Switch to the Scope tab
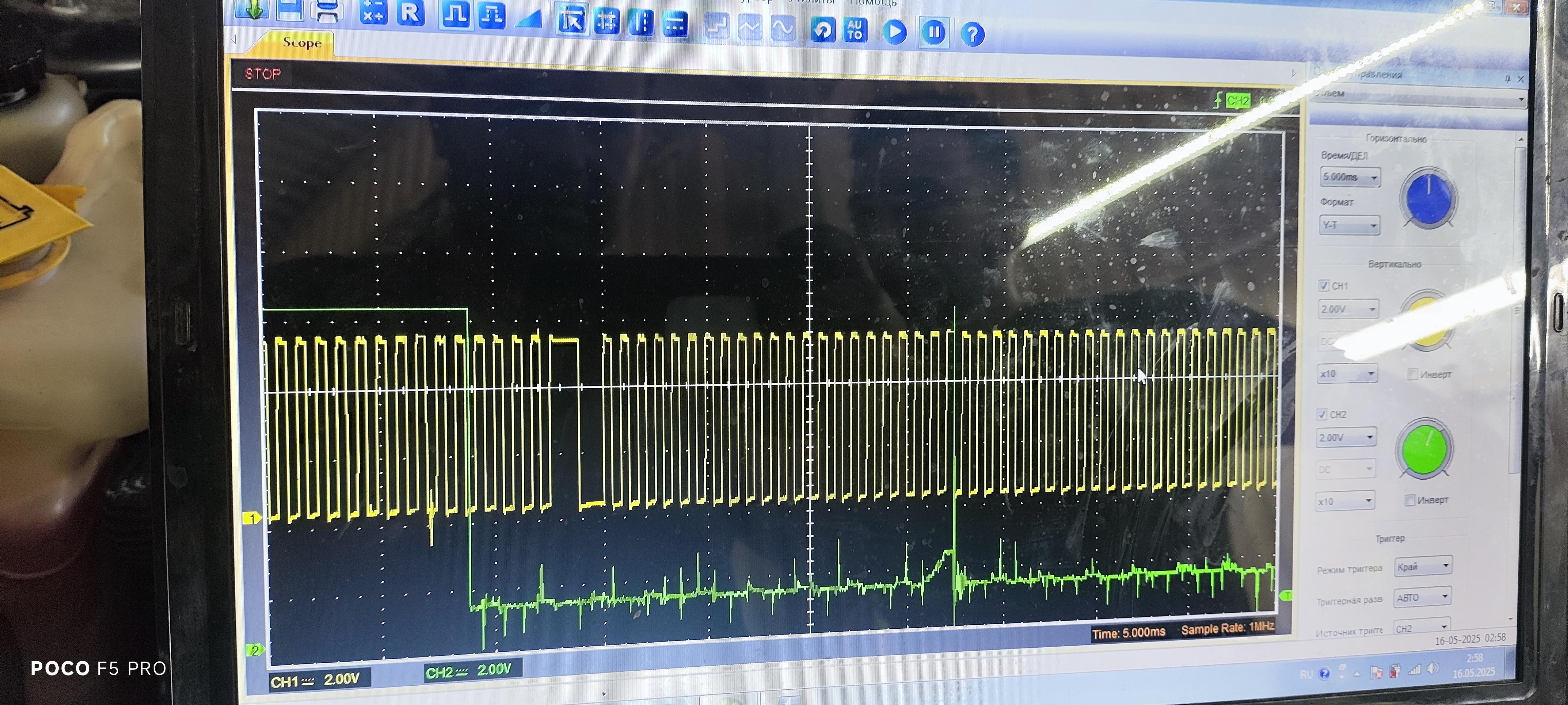1568x705 pixels. tap(301, 43)
